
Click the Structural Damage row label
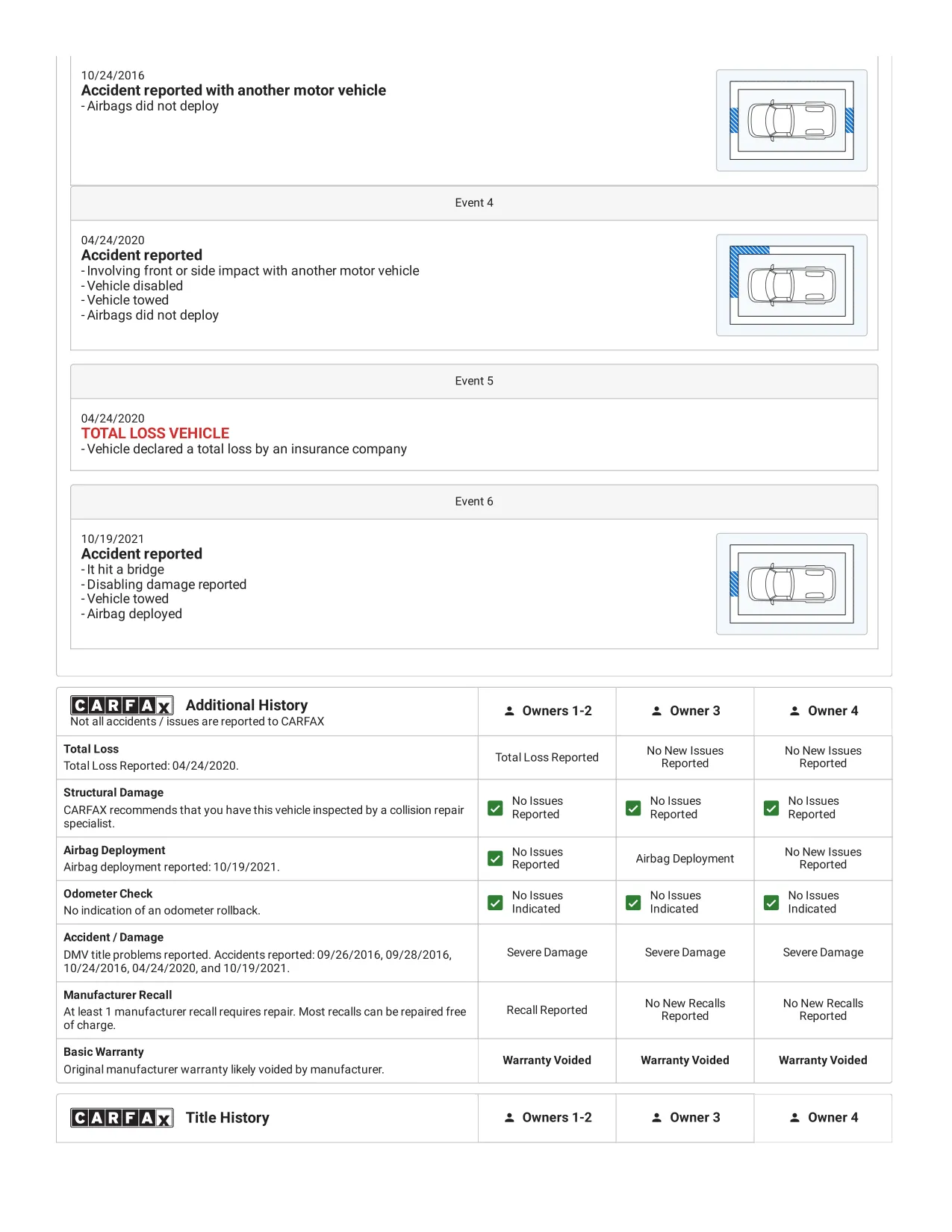113,792
